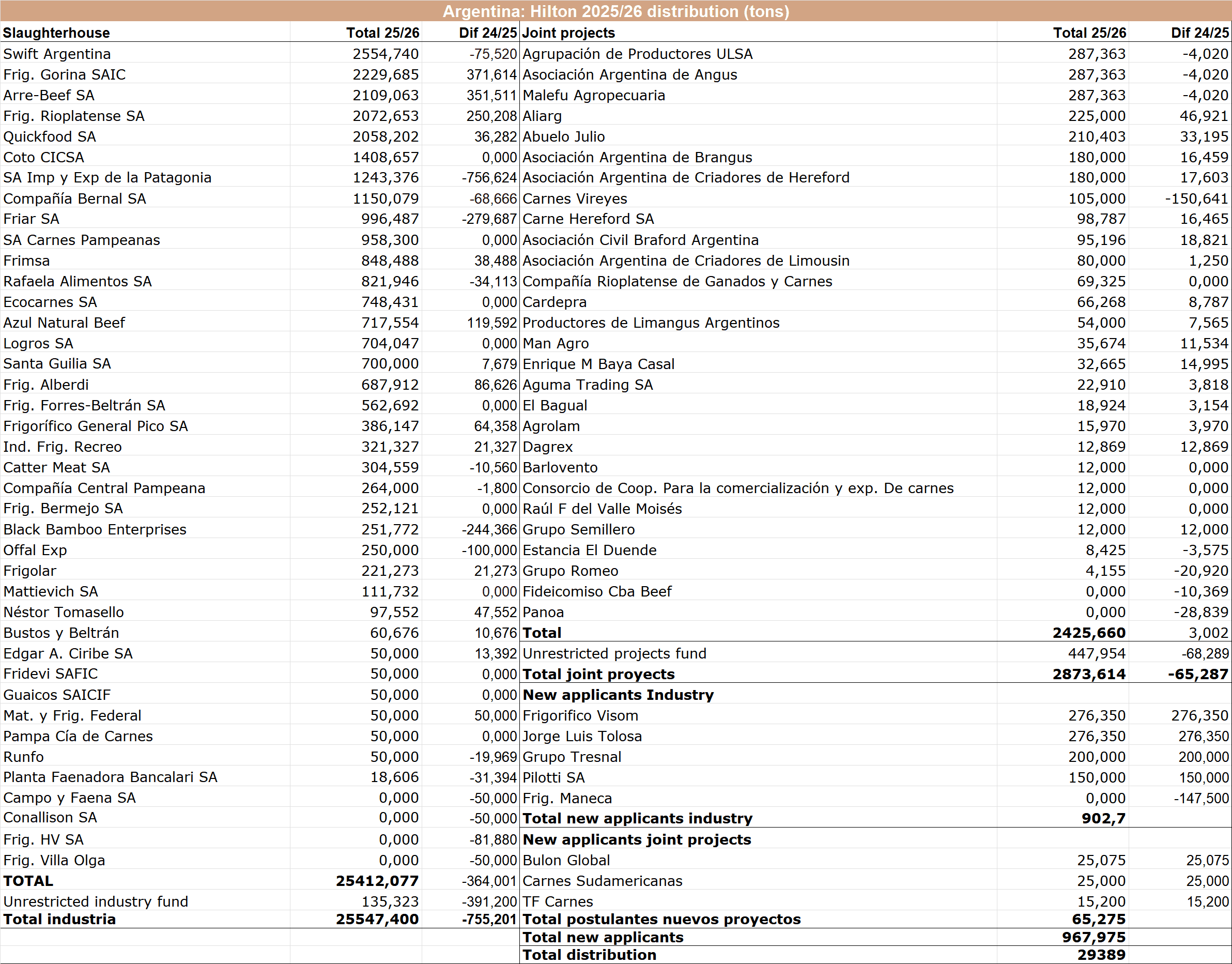Select the -150,641 difference cell
Image resolution: width=1232 pixels, height=964 pixels.
point(1196,198)
